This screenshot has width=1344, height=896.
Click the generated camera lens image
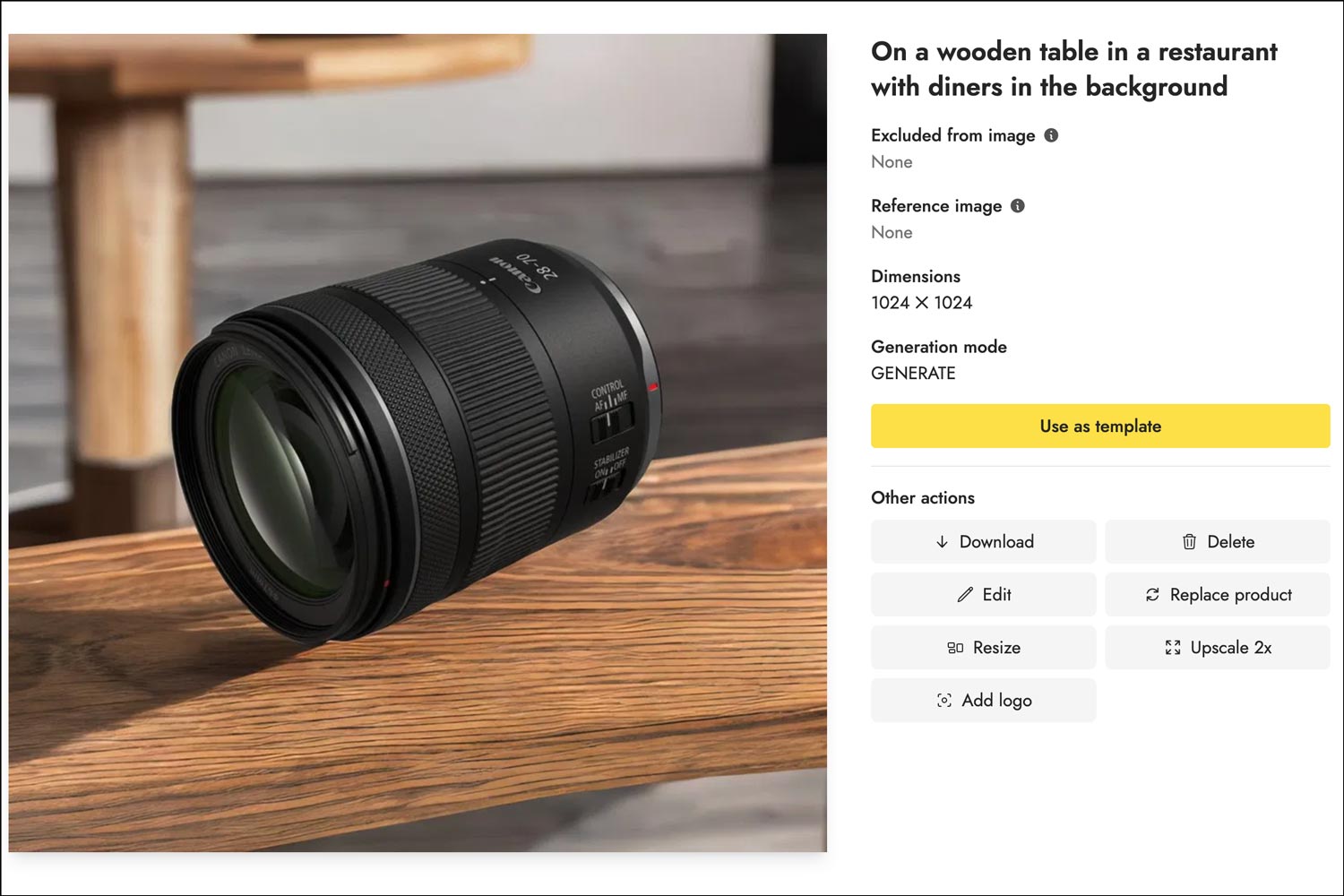pos(418,443)
